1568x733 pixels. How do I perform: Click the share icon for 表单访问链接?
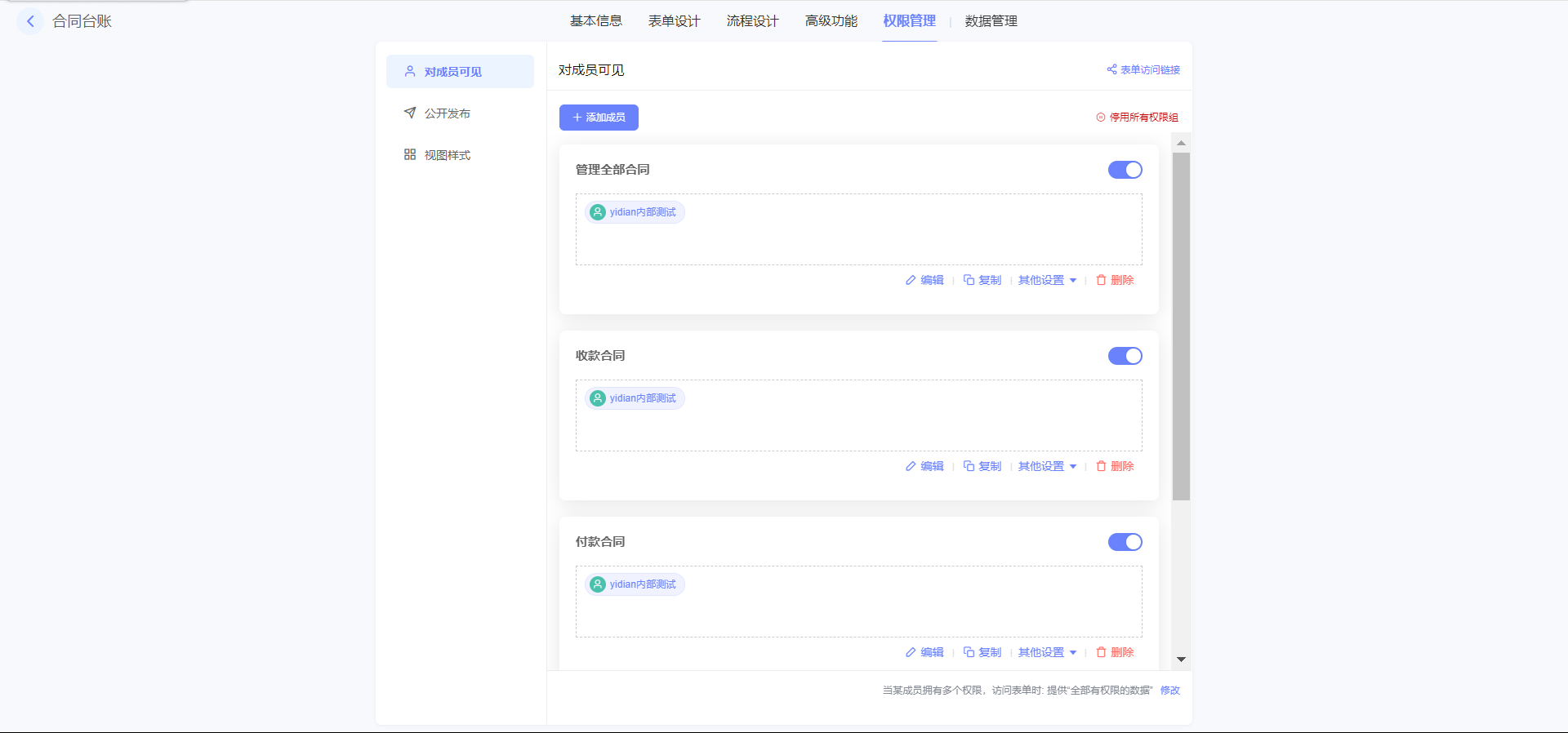(x=1111, y=69)
